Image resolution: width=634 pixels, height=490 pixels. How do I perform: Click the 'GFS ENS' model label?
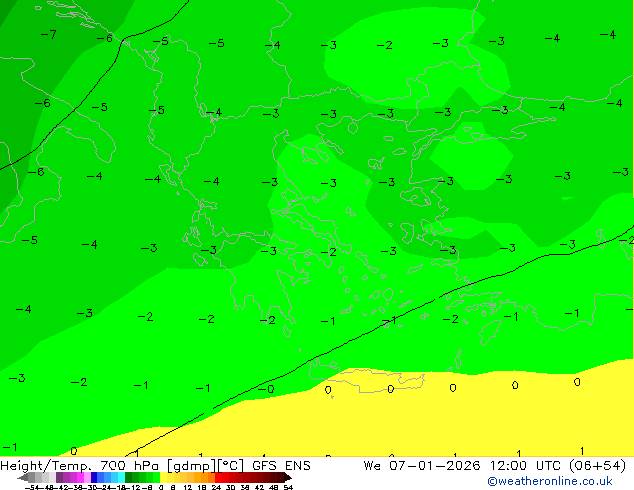click(281, 466)
